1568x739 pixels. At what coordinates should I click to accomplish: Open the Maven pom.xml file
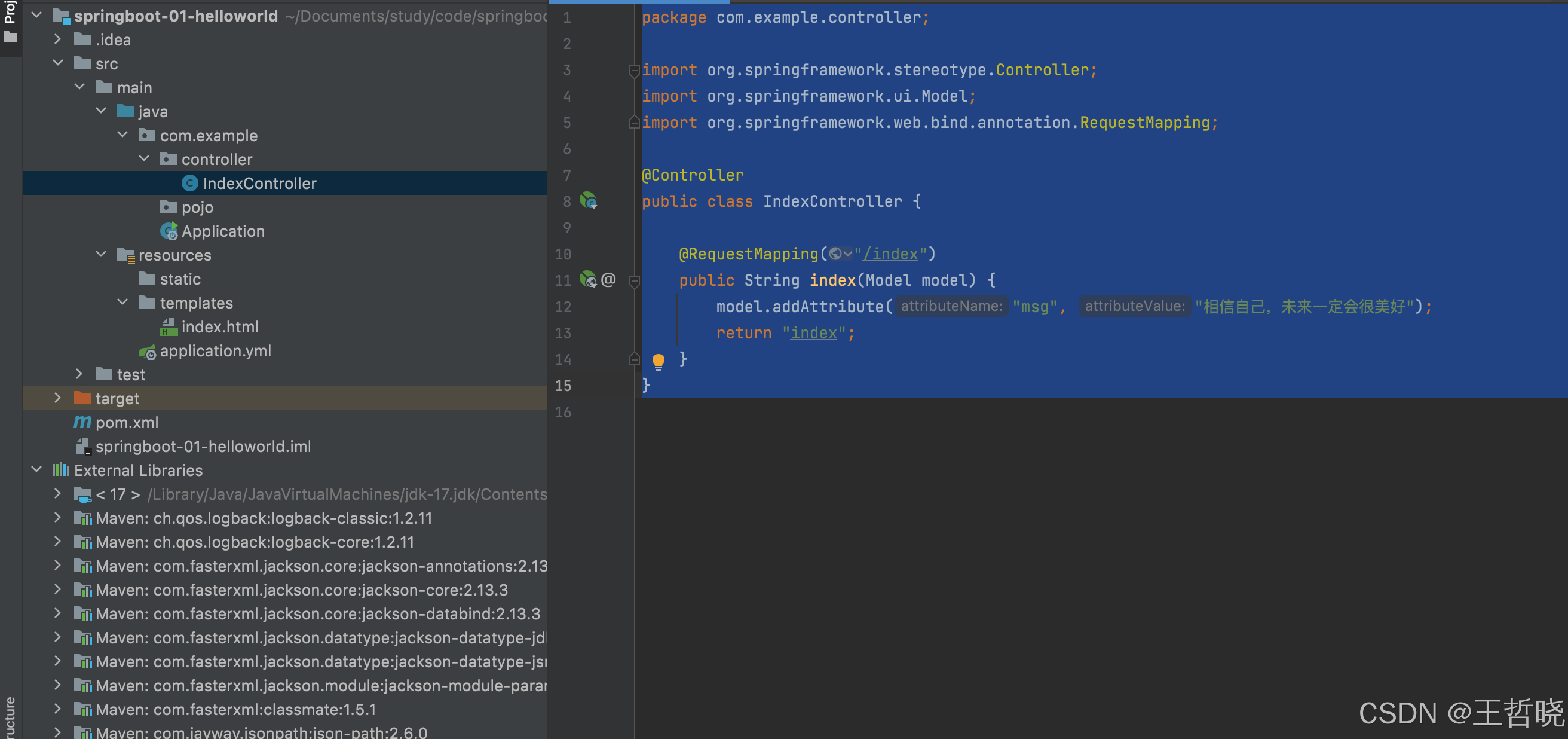click(x=127, y=422)
